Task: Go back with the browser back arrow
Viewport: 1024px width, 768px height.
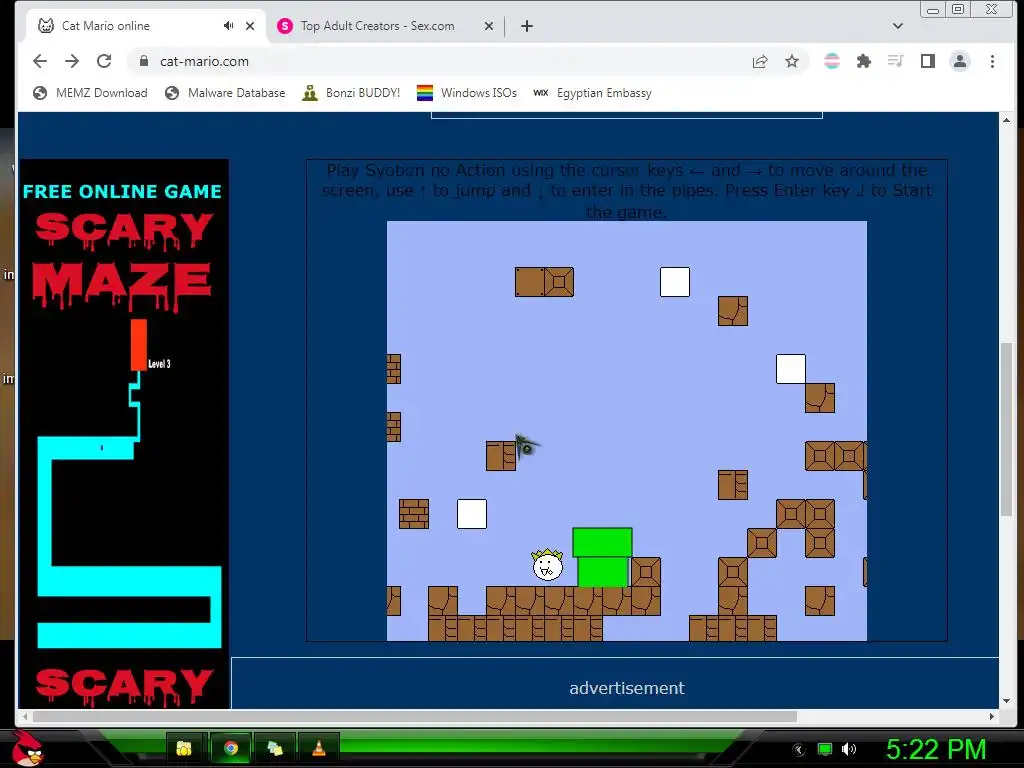Action: click(x=40, y=61)
